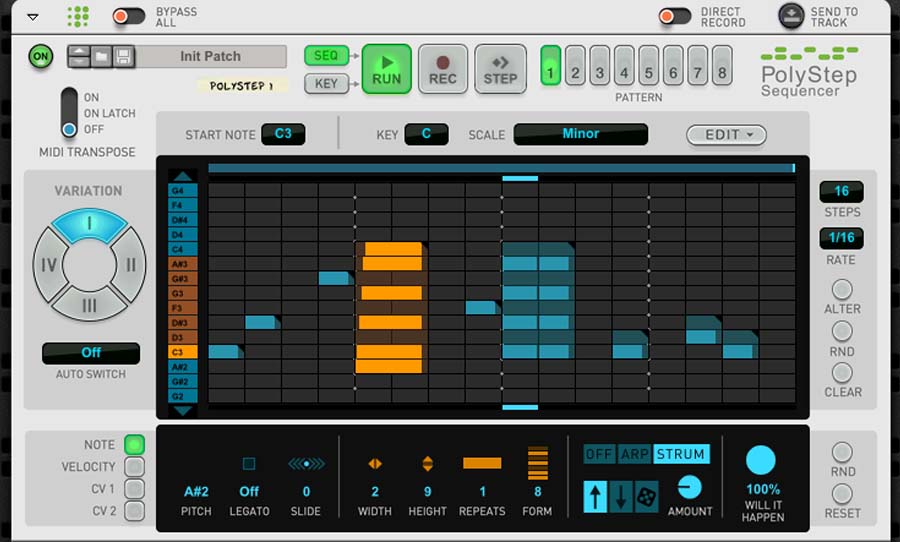Select the STRUM chord mode

[681, 454]
